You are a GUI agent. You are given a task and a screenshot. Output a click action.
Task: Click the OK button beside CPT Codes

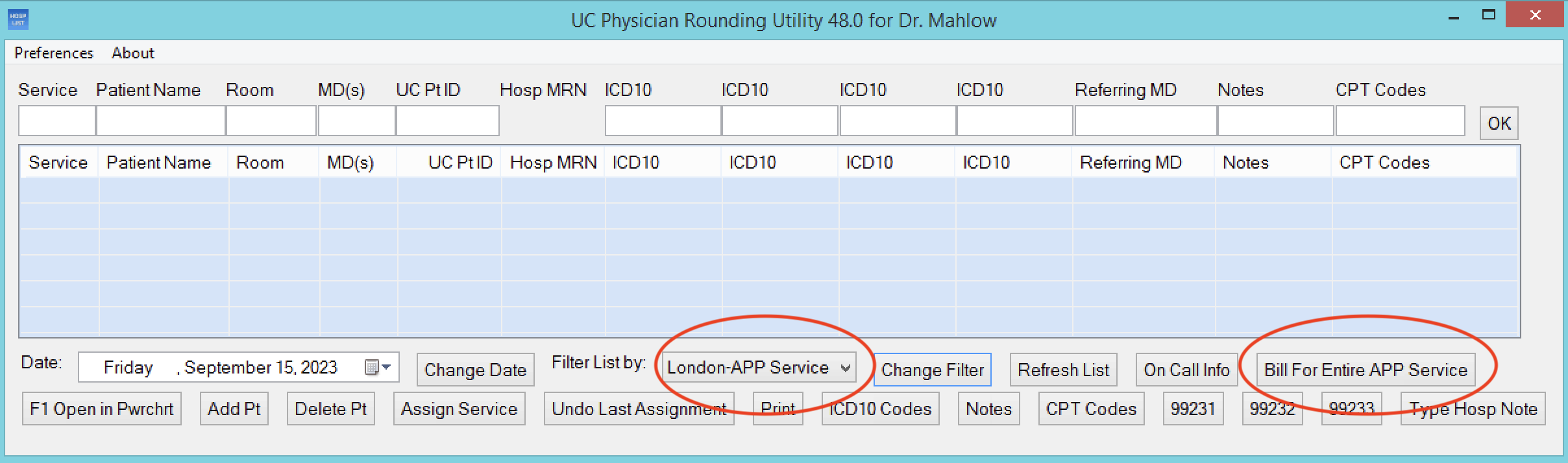tap(1499, 123)
